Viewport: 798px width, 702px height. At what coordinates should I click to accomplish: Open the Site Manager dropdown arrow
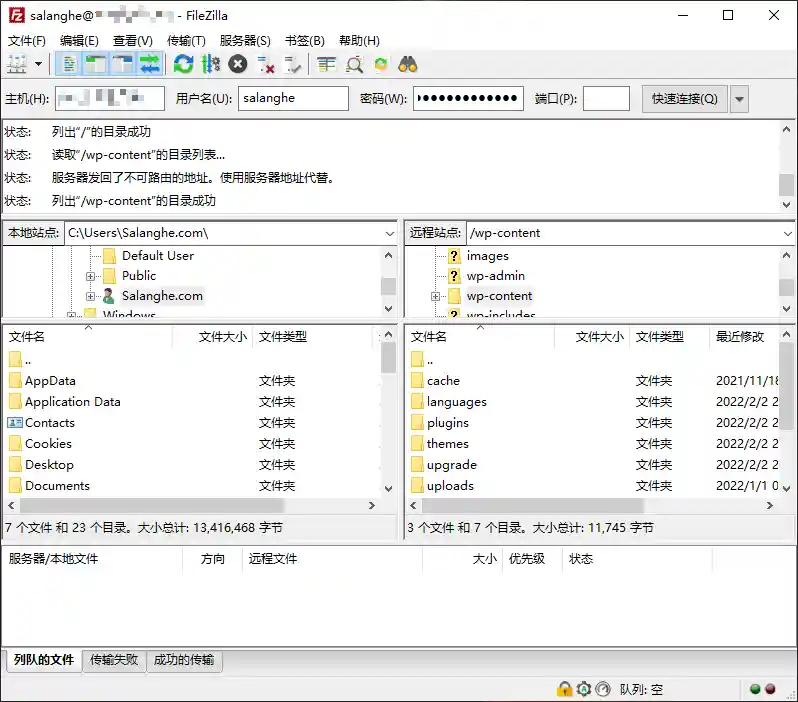[38, 64]
